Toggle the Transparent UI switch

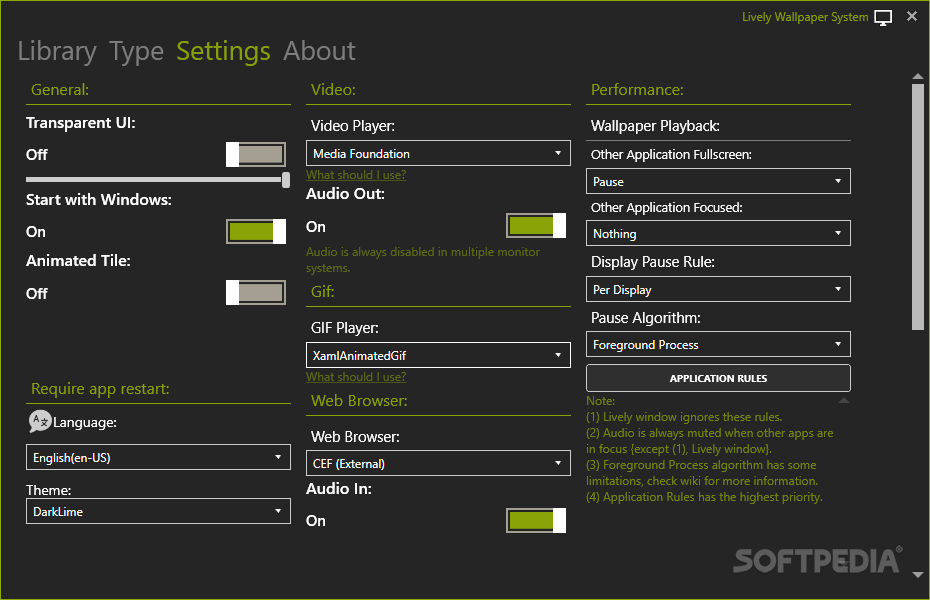click(256, 154)
